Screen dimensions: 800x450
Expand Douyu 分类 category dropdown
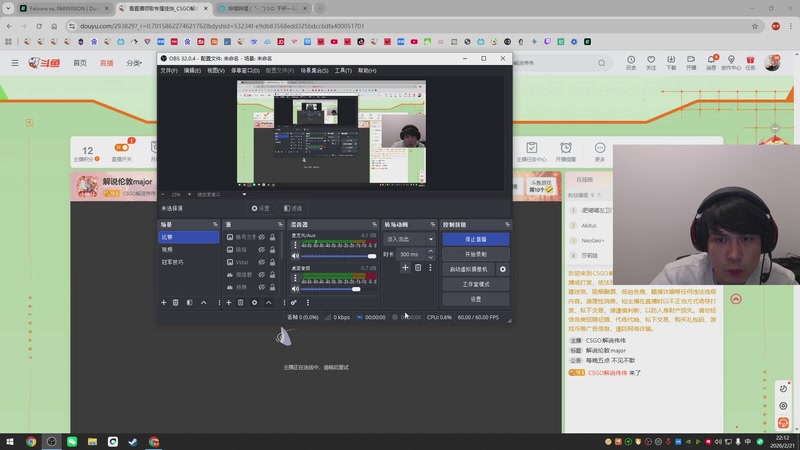coord(134,63)
